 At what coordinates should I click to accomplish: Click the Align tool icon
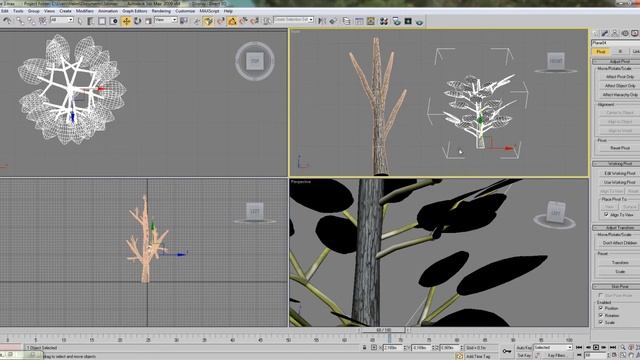pyautogui.click(x=333, y=21)
